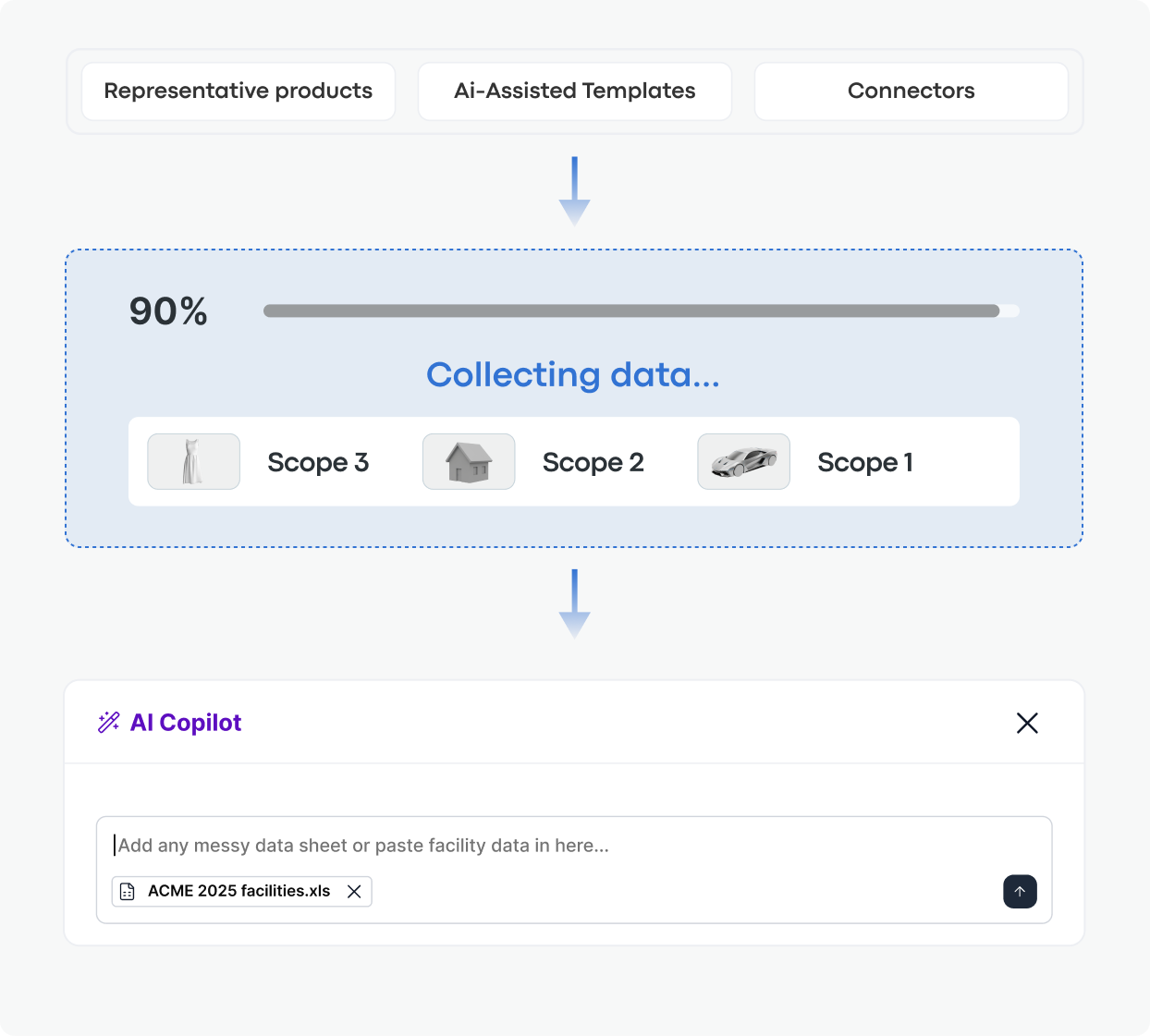Toggle the Scope 2 data selection
Viewport: 1150px width, 1036px height.
593,462
